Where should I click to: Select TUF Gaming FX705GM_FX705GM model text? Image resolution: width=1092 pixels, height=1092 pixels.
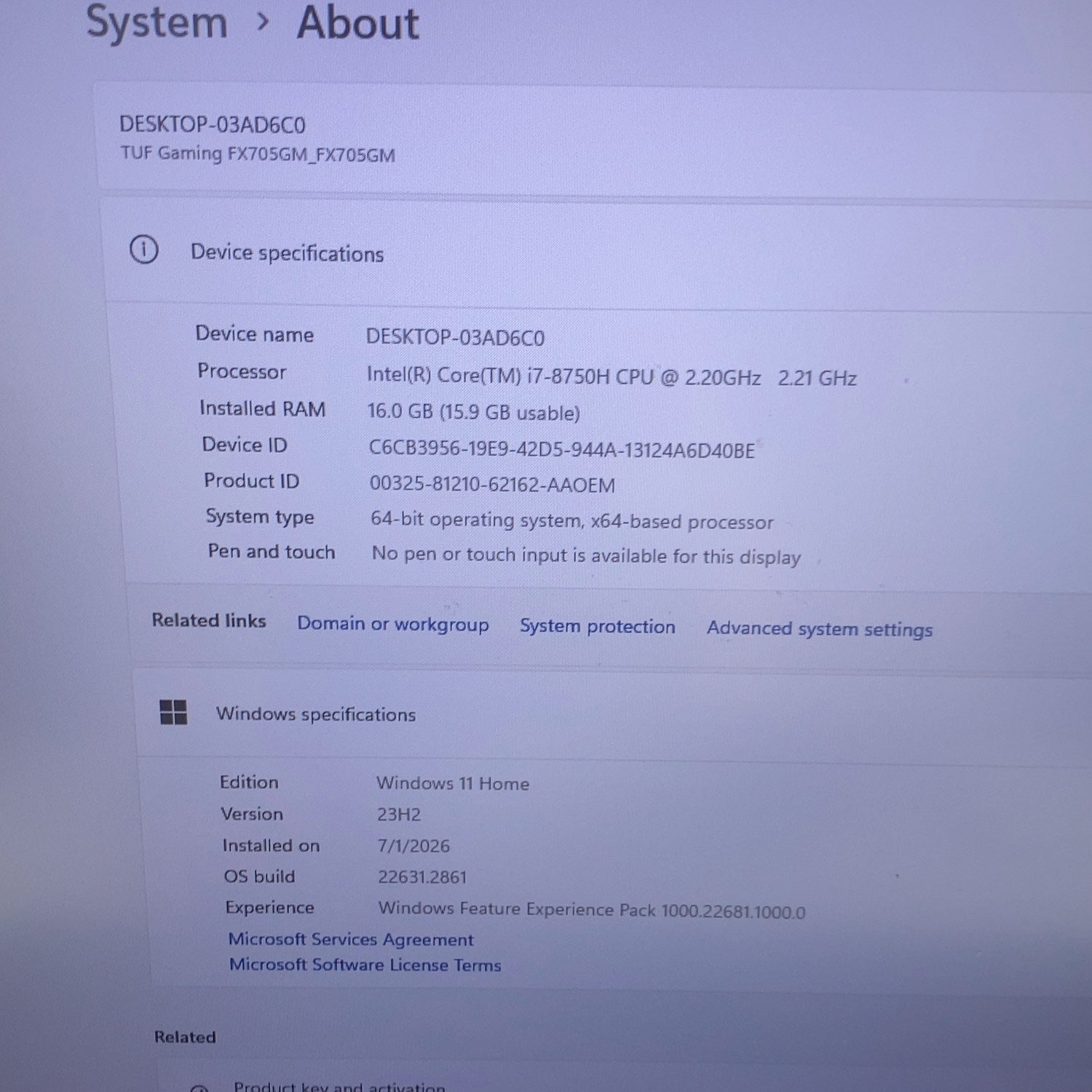[258, 154]
